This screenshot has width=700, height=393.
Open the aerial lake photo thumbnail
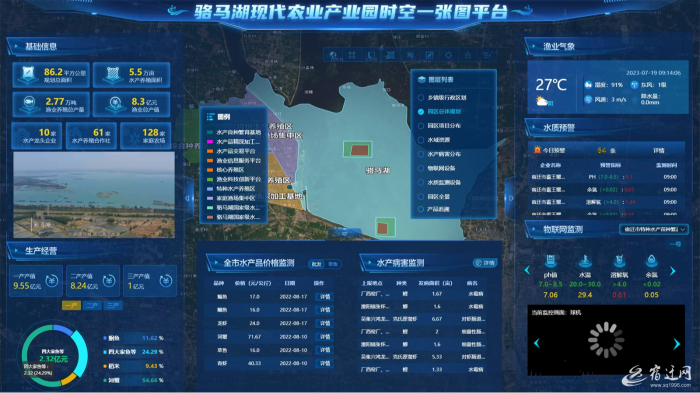click(x=94, y=195)
